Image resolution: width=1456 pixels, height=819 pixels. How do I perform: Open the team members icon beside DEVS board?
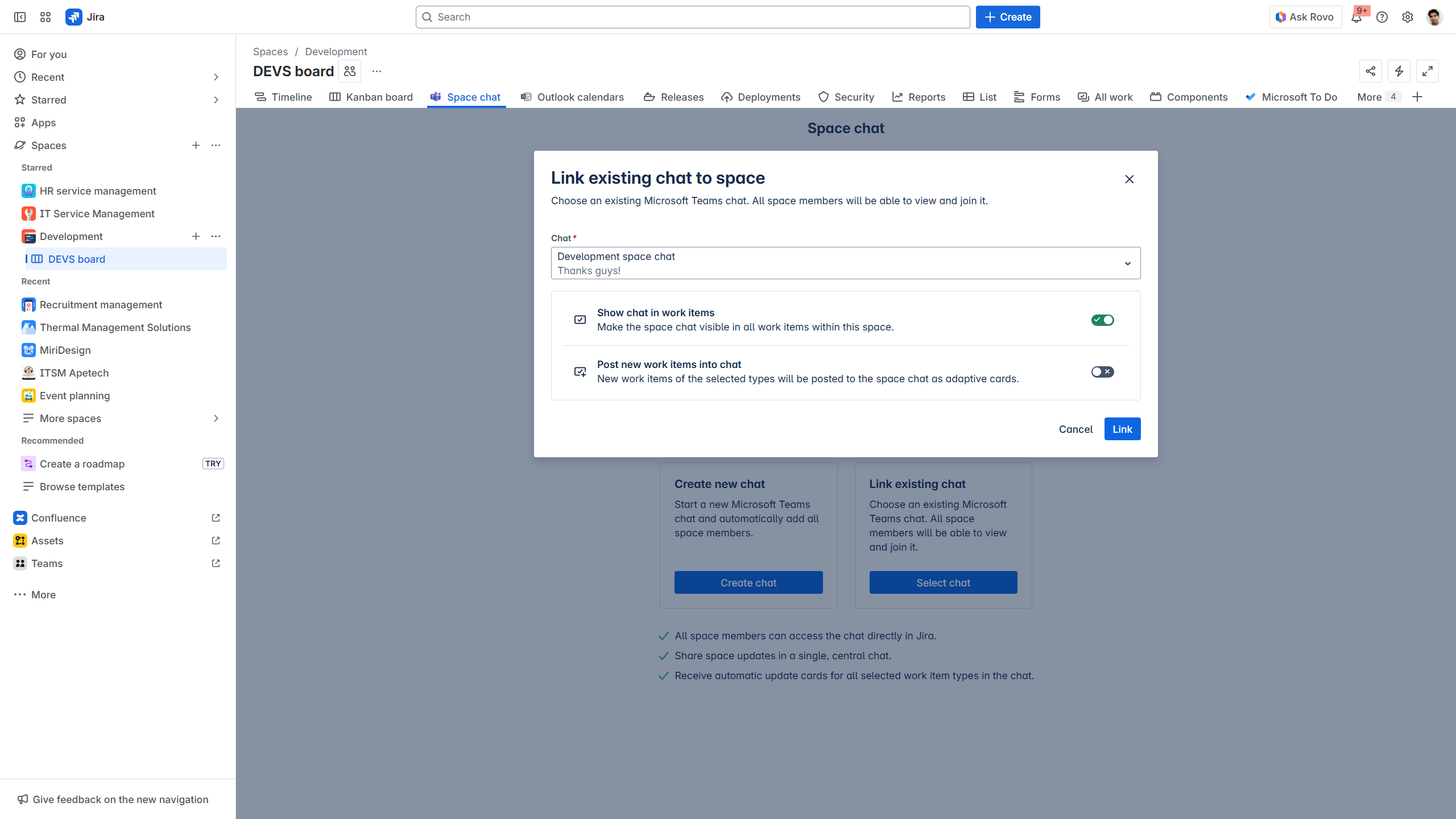click(x=350, y=71)
